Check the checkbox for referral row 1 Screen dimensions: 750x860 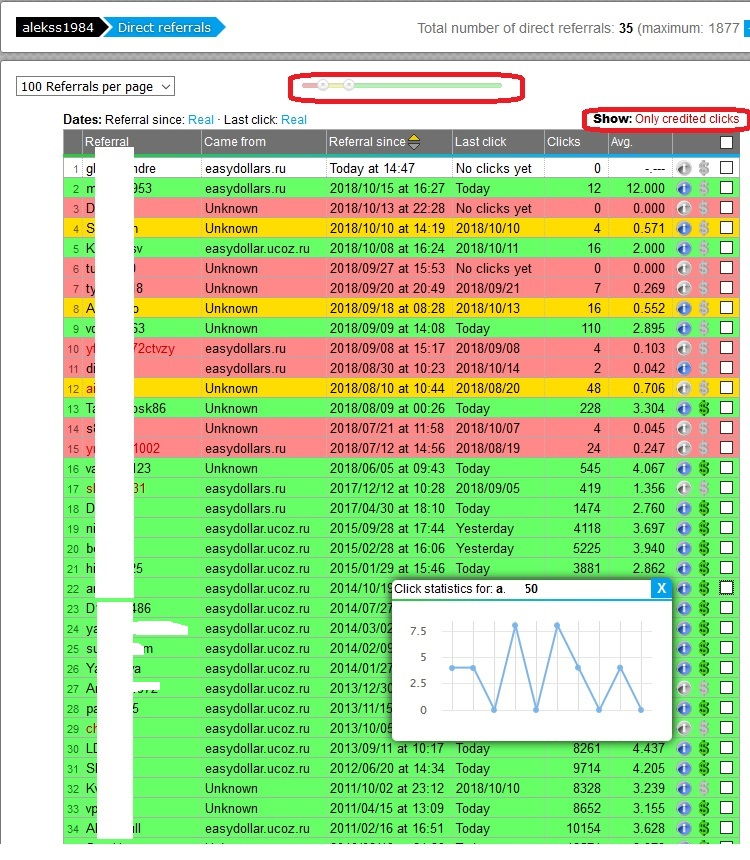point(726,168)
